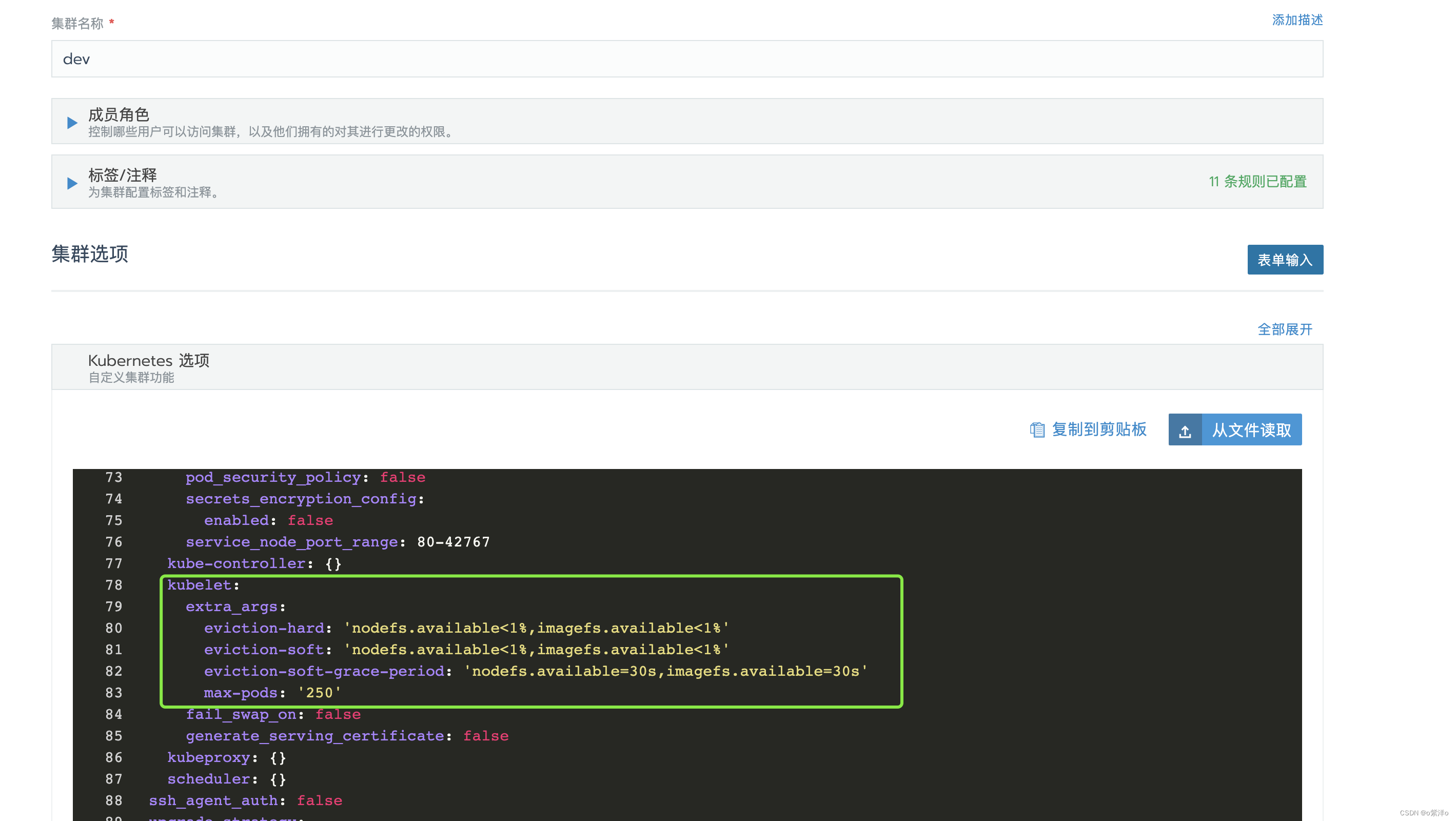The height and width of the screenshot is (821, 1456).
Task: Click the 11 条规则已配置 status text
Action: pos(1257,182)
